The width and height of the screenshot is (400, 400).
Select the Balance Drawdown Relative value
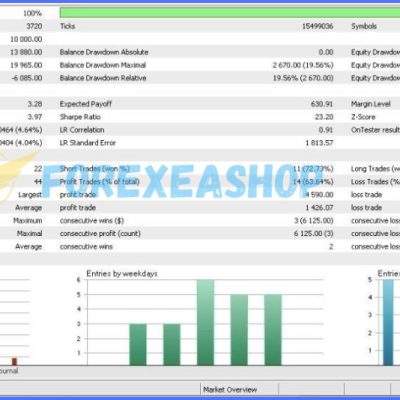pos(303,78)
